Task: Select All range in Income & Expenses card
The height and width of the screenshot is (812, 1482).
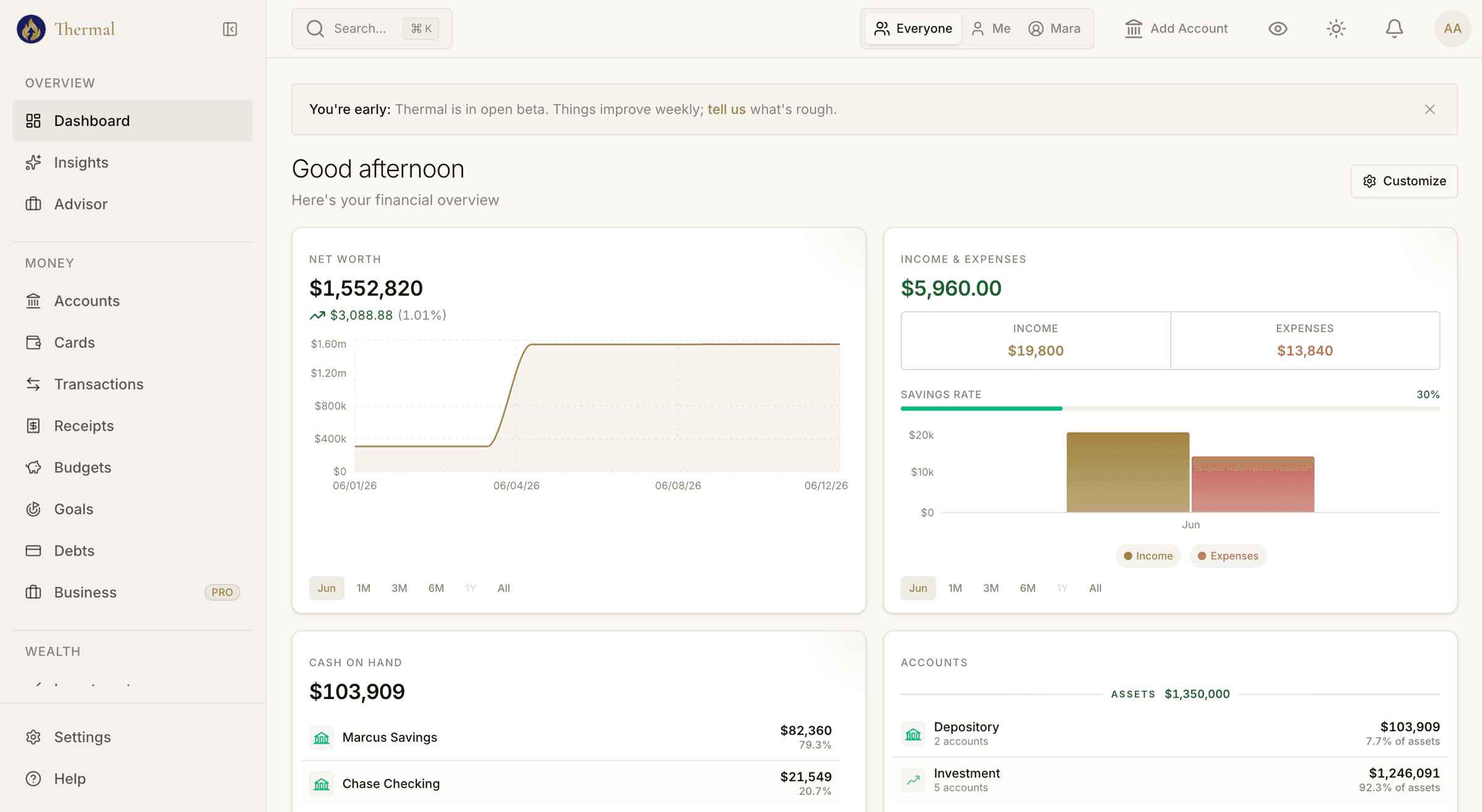Action: click(x=1095, y=588)
